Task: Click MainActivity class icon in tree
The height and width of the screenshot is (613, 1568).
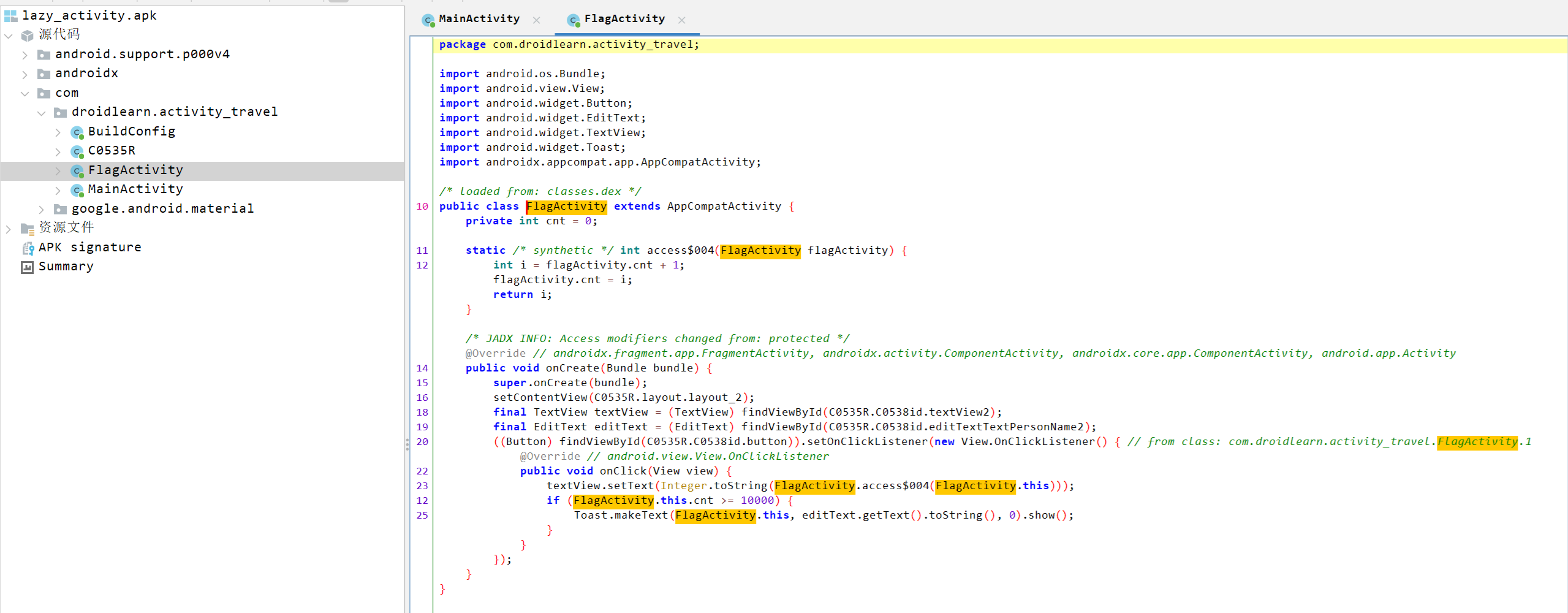Action: click(77, 189)
